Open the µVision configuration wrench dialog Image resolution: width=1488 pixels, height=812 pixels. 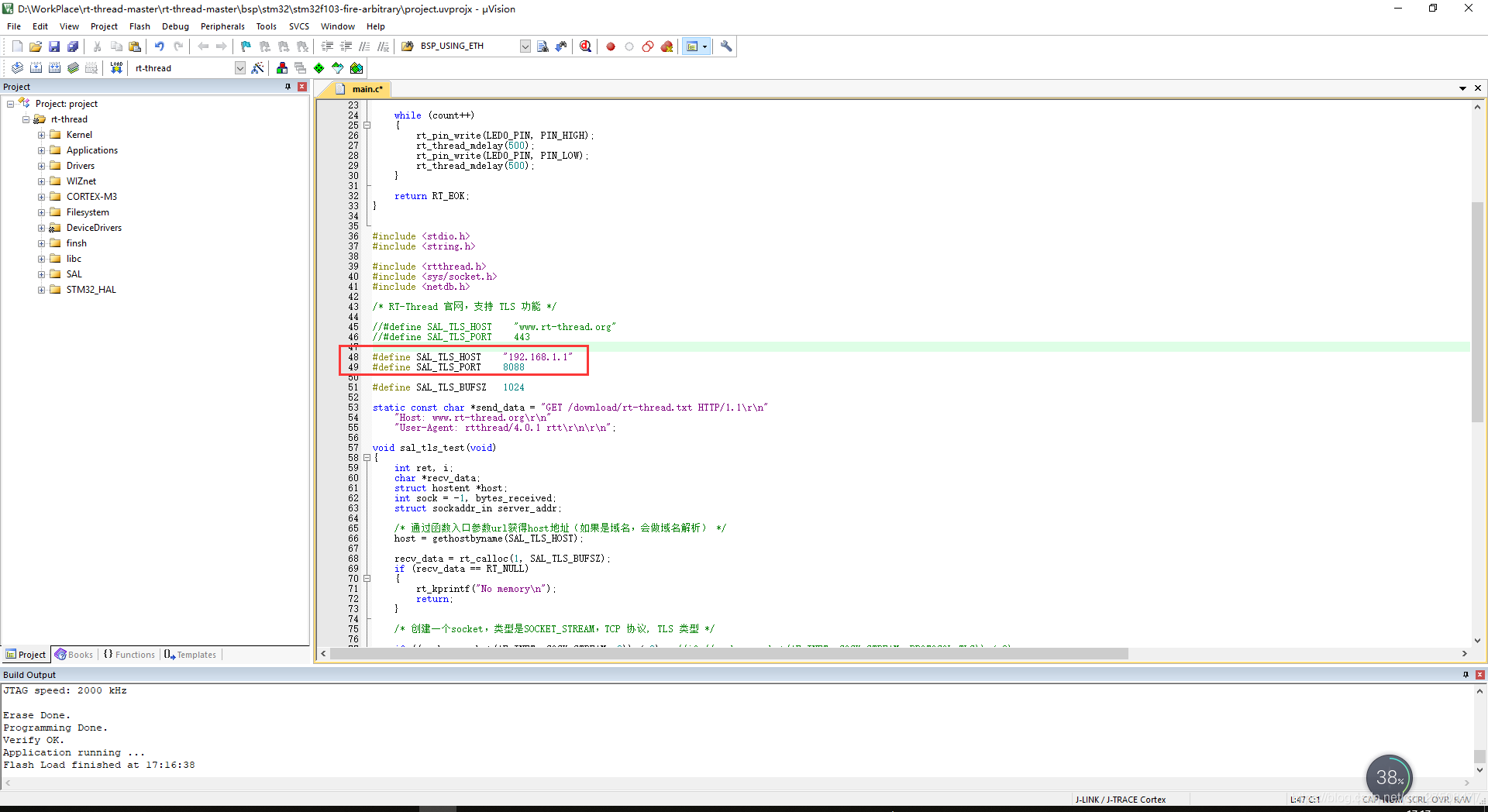(x=726, y=46)
